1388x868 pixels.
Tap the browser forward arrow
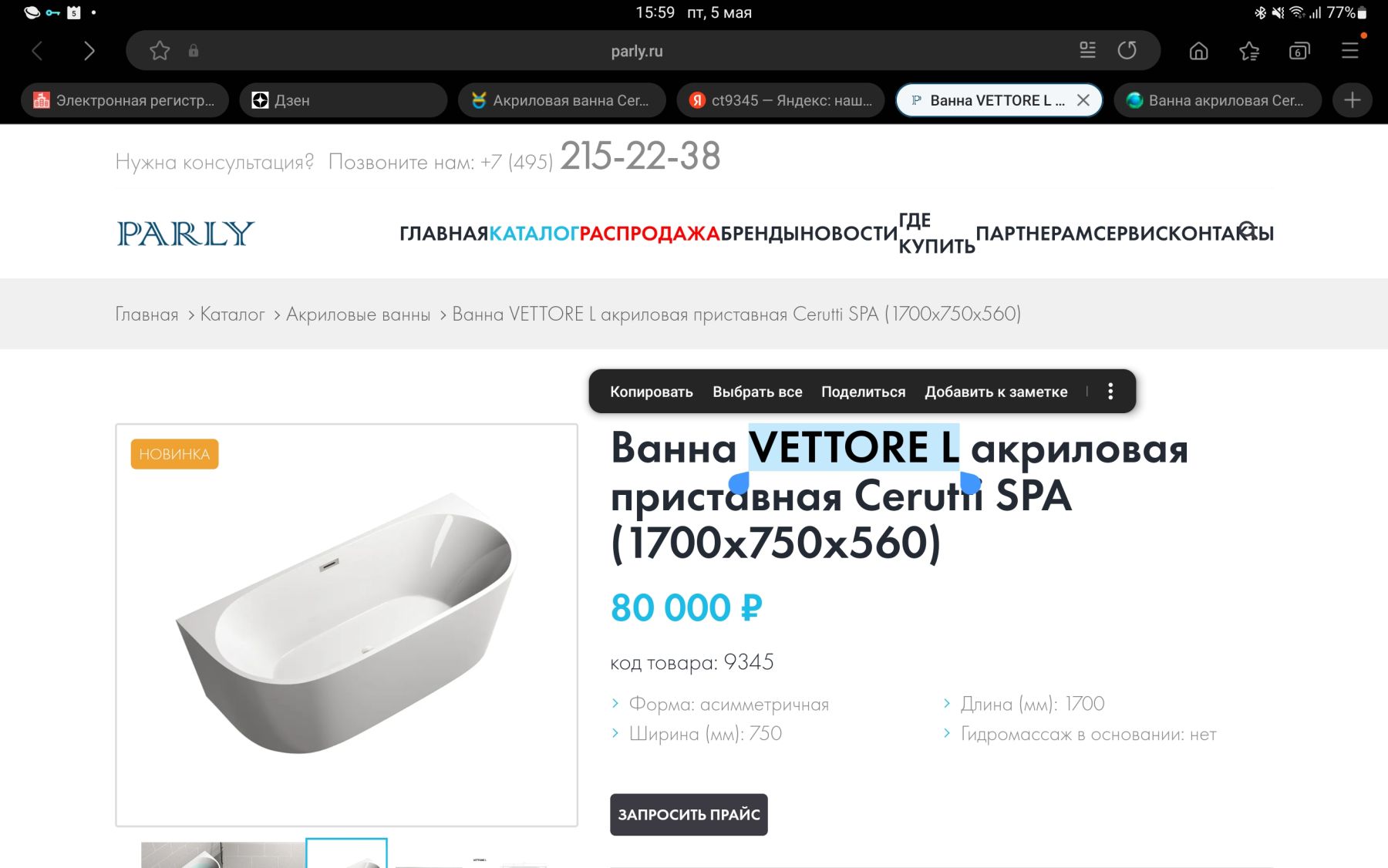pos(89,51)
